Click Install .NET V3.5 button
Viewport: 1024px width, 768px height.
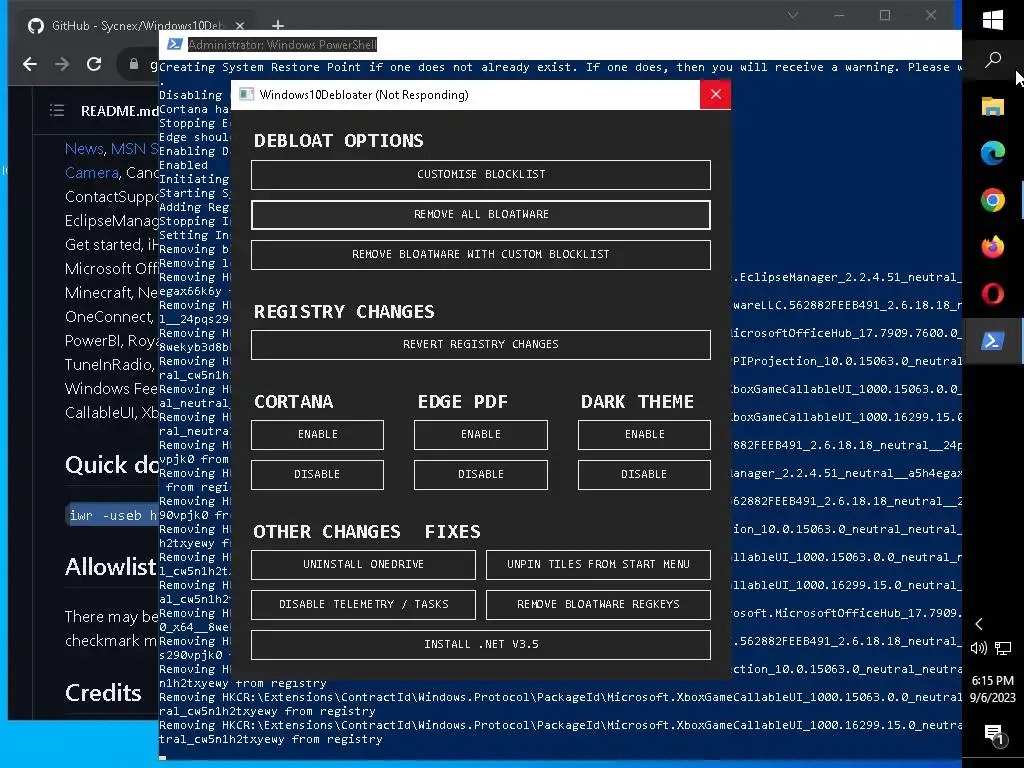[x=481, y=644]
